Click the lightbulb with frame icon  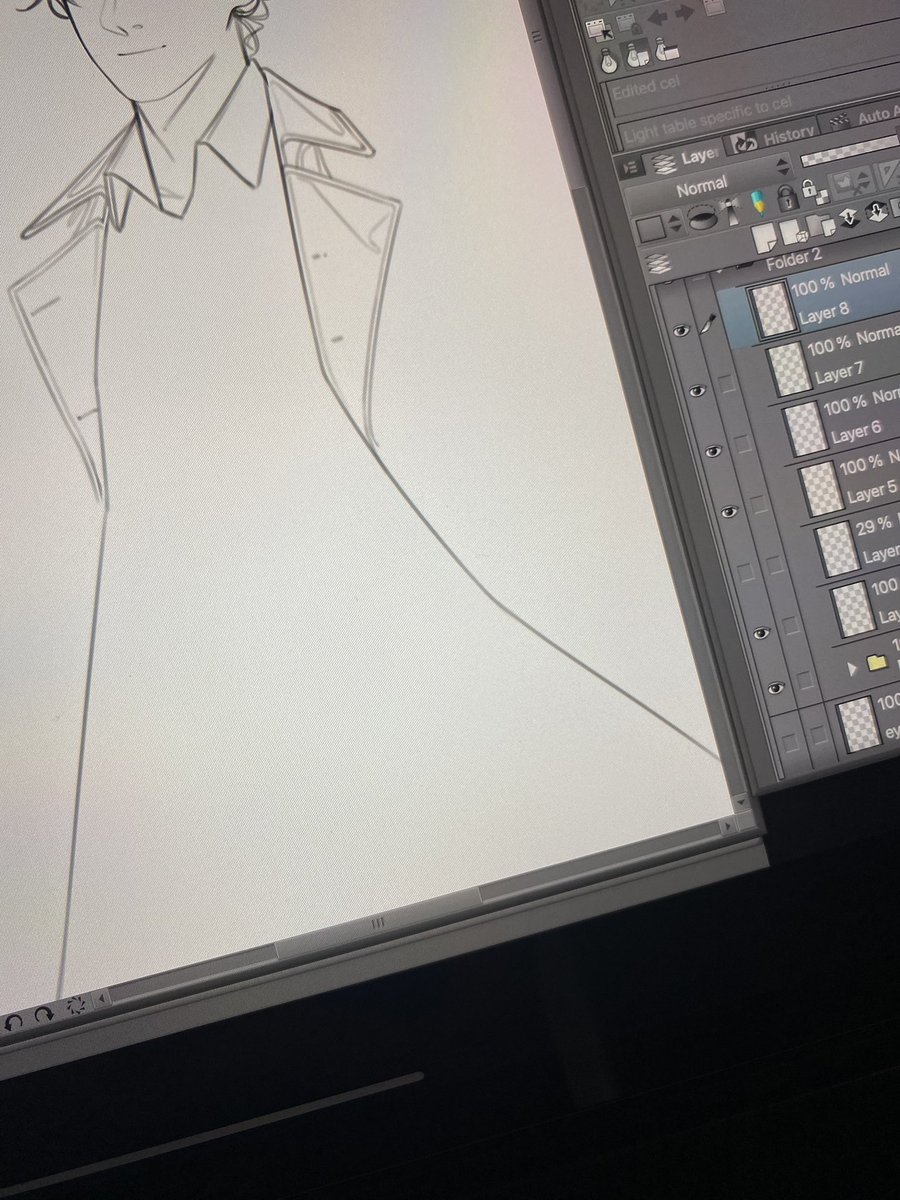[x=666, y=50]
